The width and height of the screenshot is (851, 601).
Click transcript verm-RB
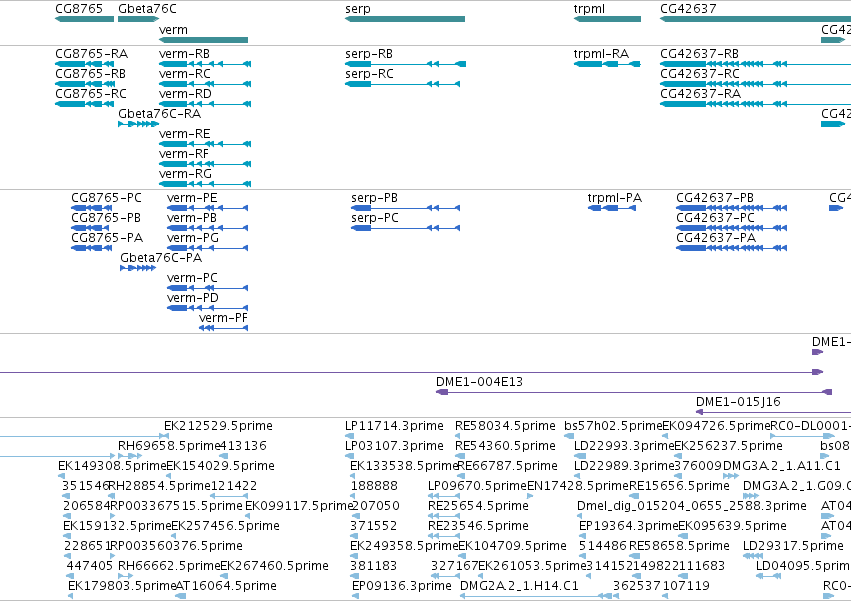[205, 64]
